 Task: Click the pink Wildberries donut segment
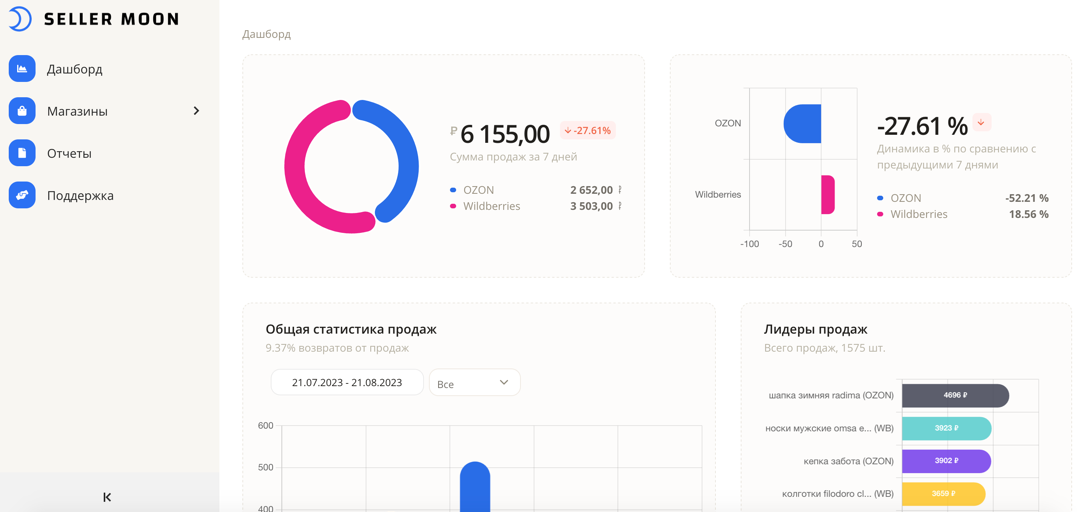297,167
